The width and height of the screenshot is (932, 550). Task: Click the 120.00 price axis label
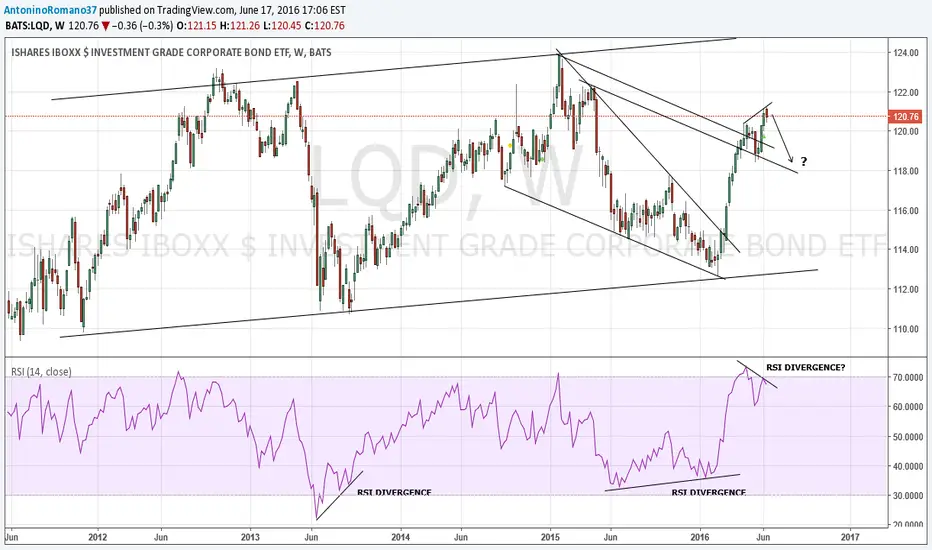[906, 131]
